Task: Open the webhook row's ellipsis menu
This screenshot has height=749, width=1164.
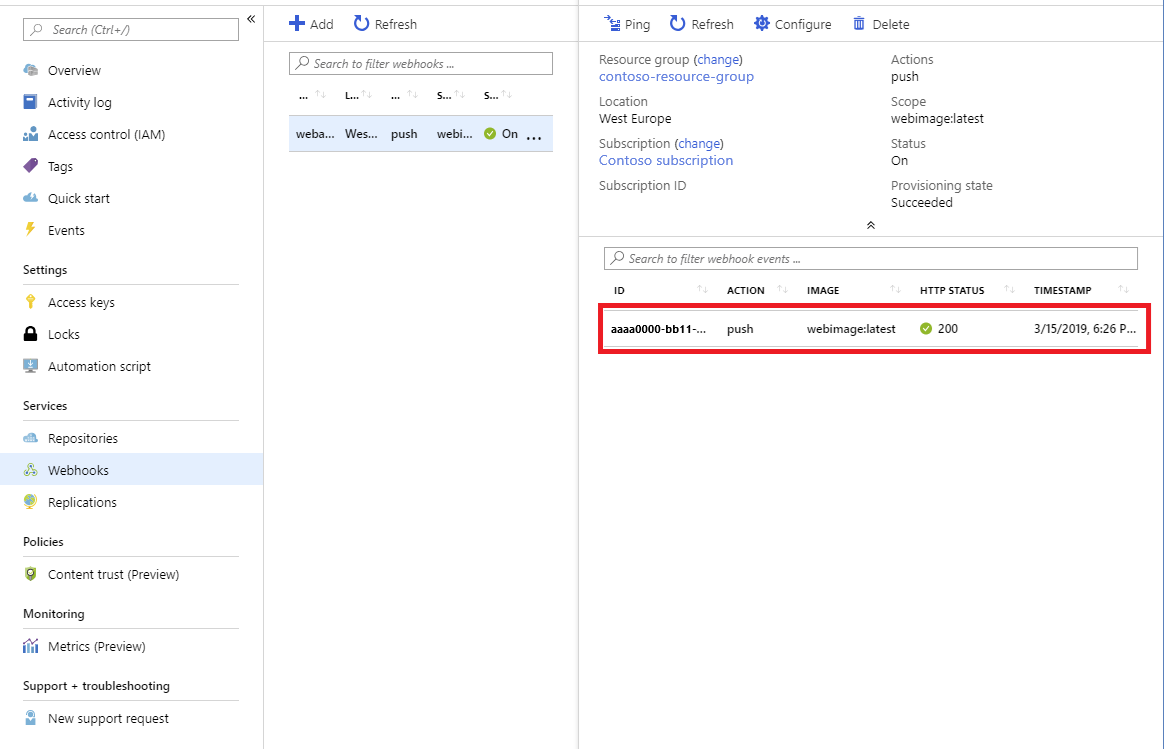Action: 534,136
